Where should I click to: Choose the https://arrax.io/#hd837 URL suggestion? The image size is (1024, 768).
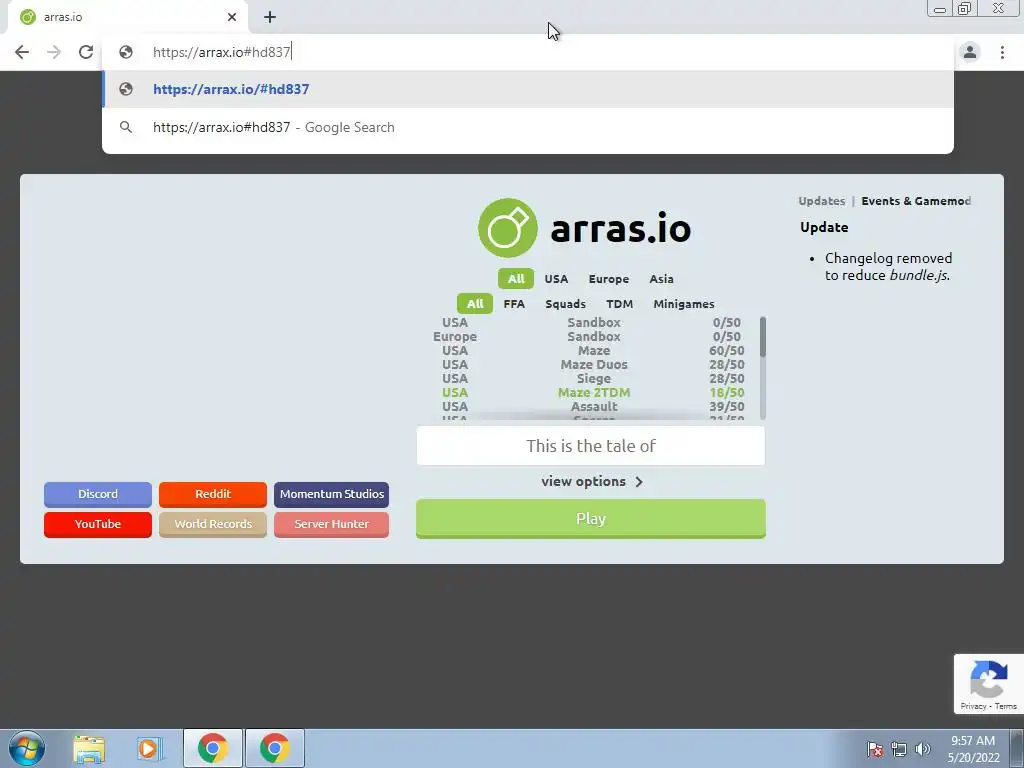[528, 89]
